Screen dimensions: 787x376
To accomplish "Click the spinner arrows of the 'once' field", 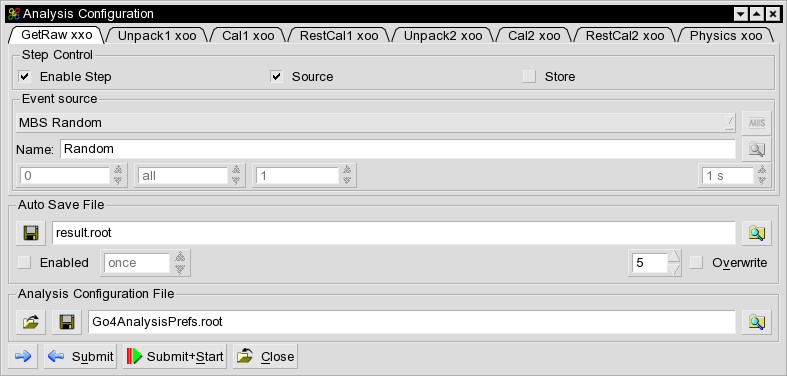I will pyautogui.click(x=181, y=263).
